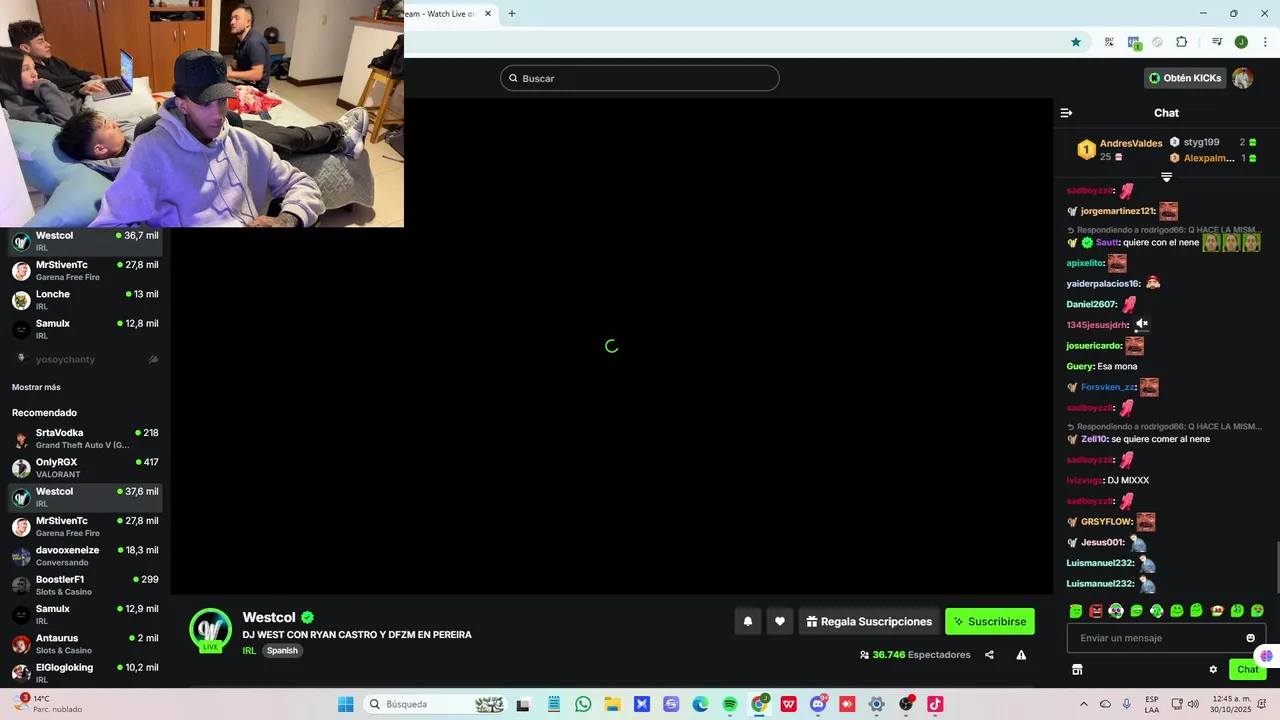
Task: Select the angry red emote in quick bar
Action: coord(1096,611)
